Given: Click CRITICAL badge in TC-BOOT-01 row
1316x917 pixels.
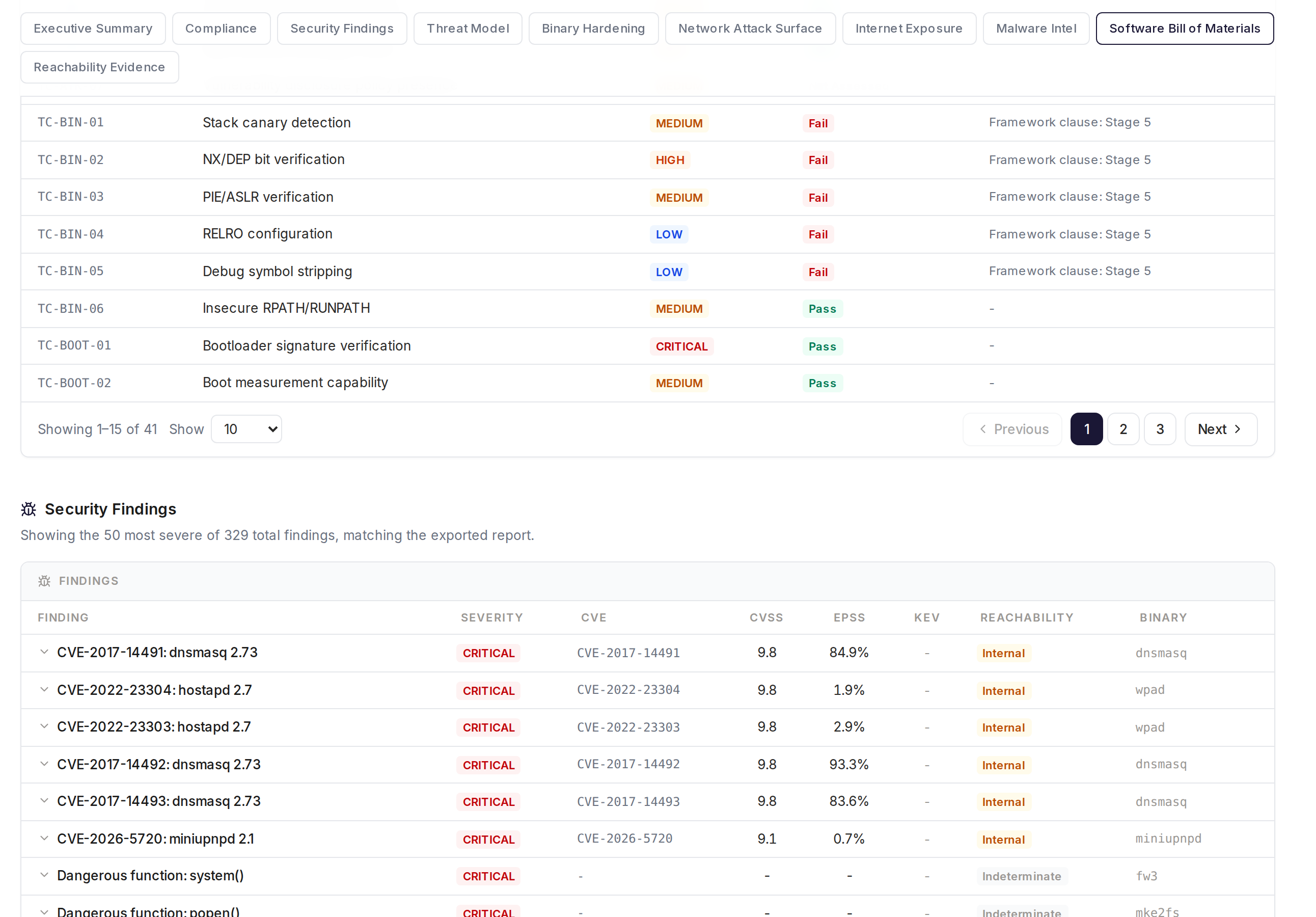Looking at the screenshot, I should coord(681,346).
